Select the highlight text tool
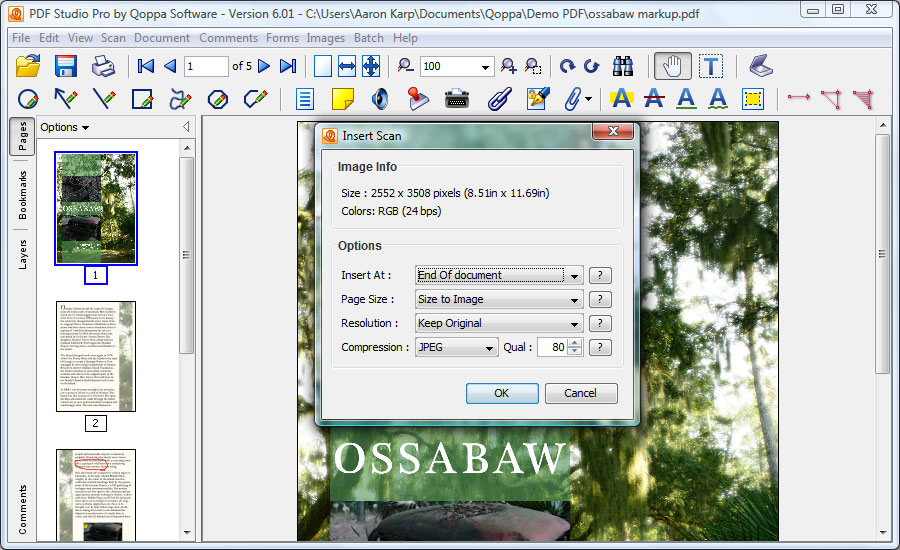Image resolution: width=900 pixels, height=550 pixels. [622, 99]
